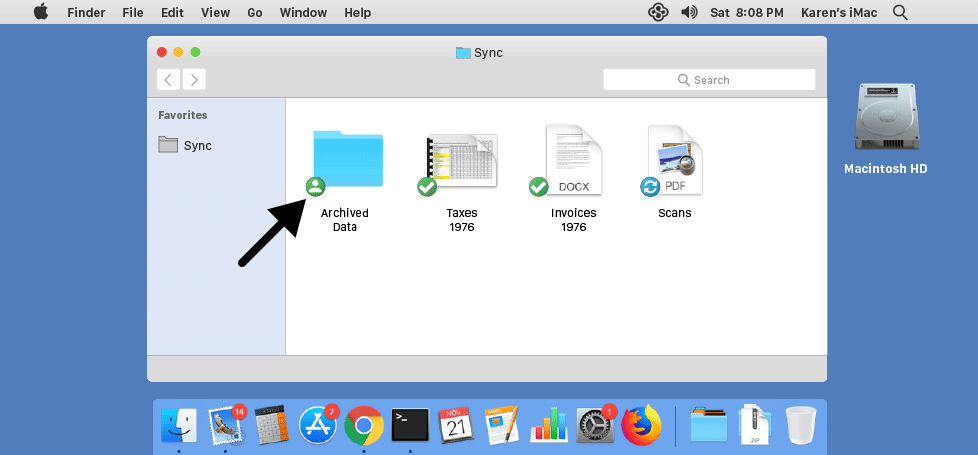Open the Apple menu

tap(41, 13)
